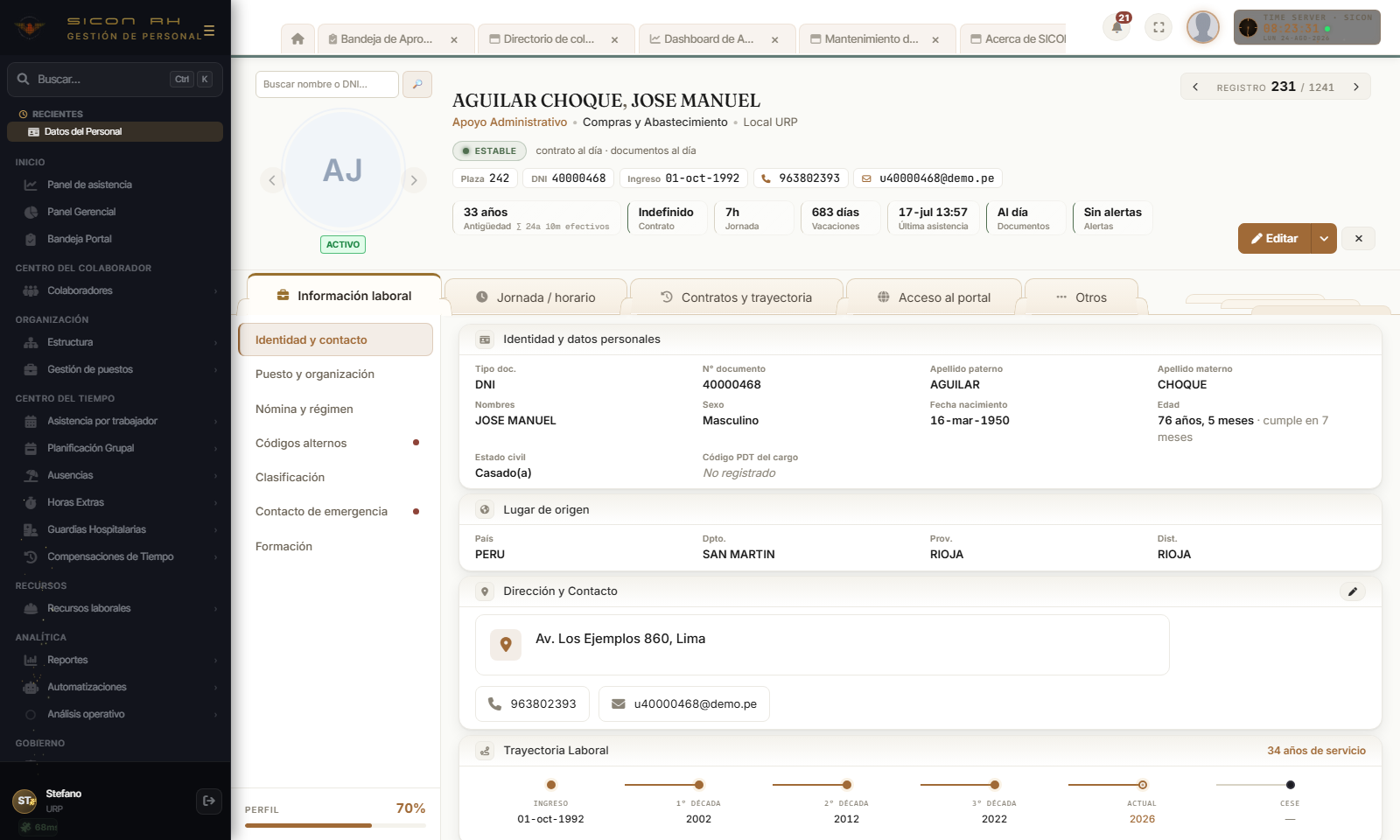The width and height of the screenshot is (1400, 840).
Task: Expand Asistencia por trabajador menu
Action: [115, 421]
